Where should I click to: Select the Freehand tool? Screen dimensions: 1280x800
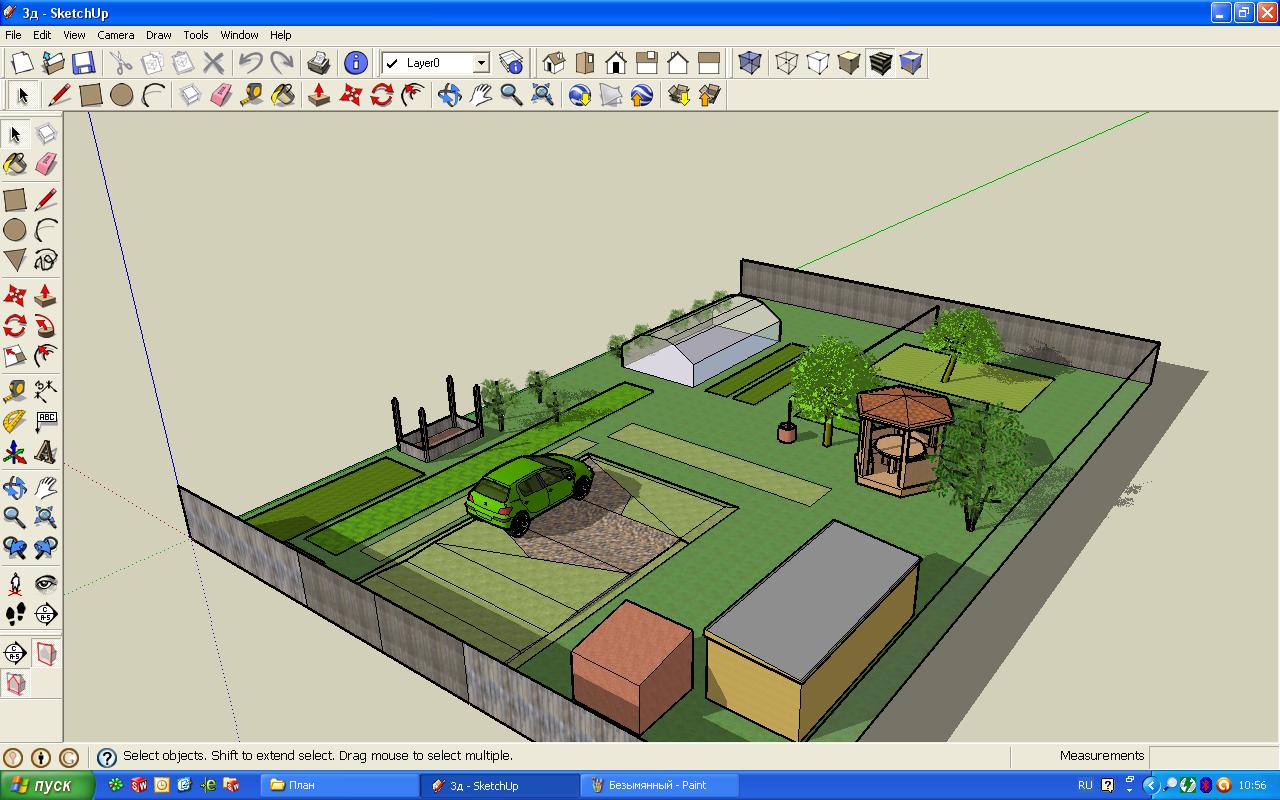(45, 260)
